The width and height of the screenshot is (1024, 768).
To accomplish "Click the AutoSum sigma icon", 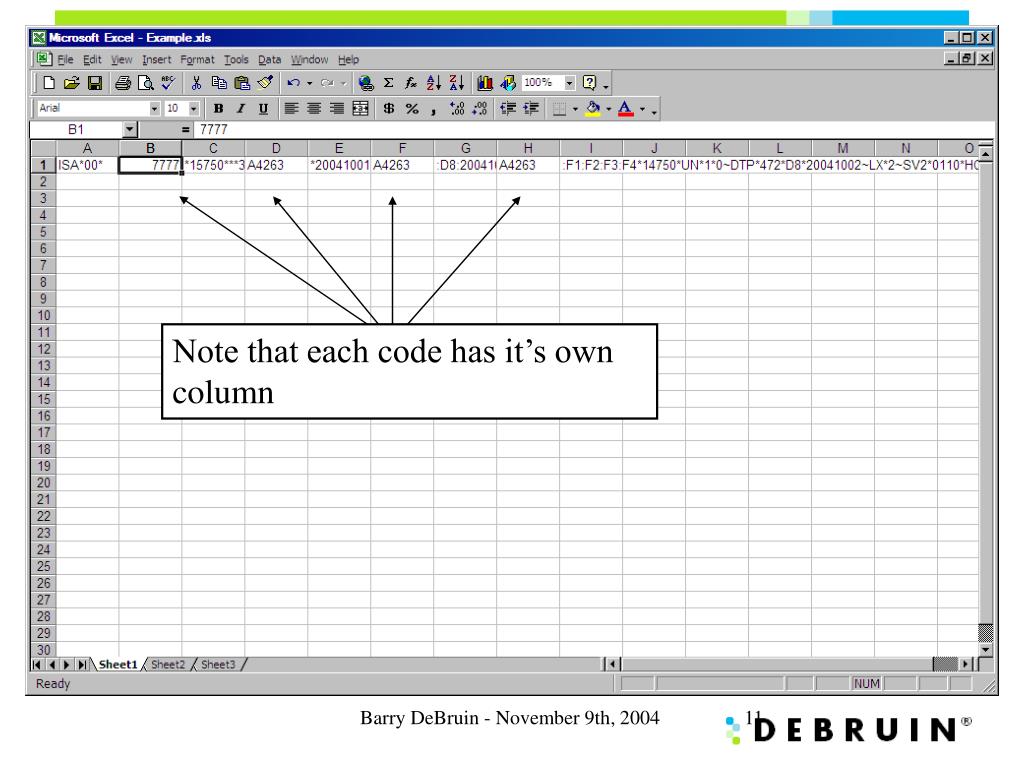I will pyautogui.click(x=389, y=83).
